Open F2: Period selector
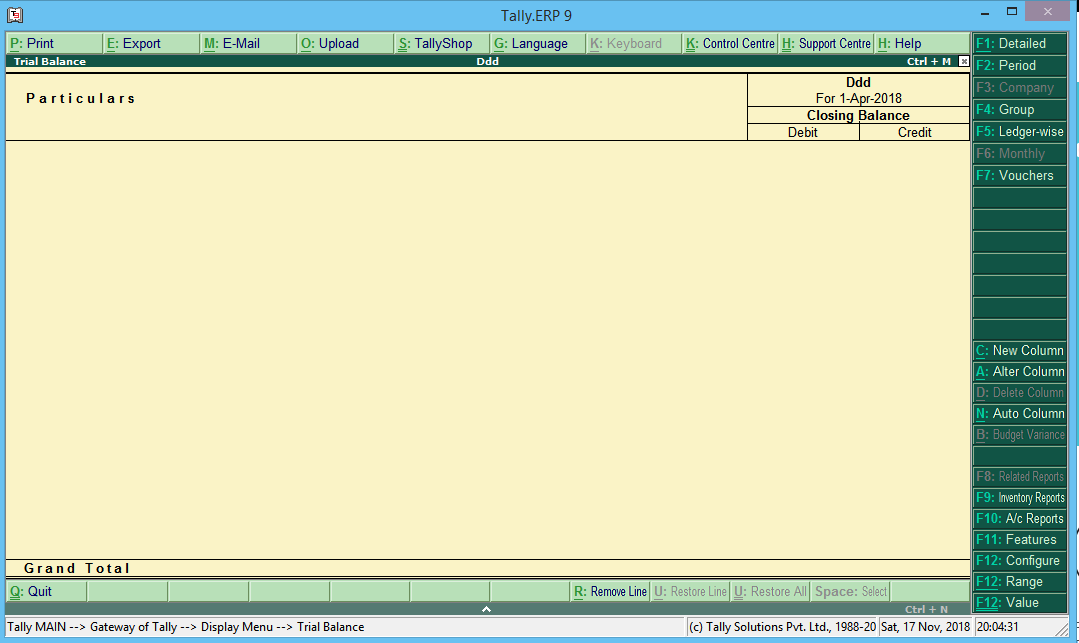1079x643 pixels. click(1019, 65)
